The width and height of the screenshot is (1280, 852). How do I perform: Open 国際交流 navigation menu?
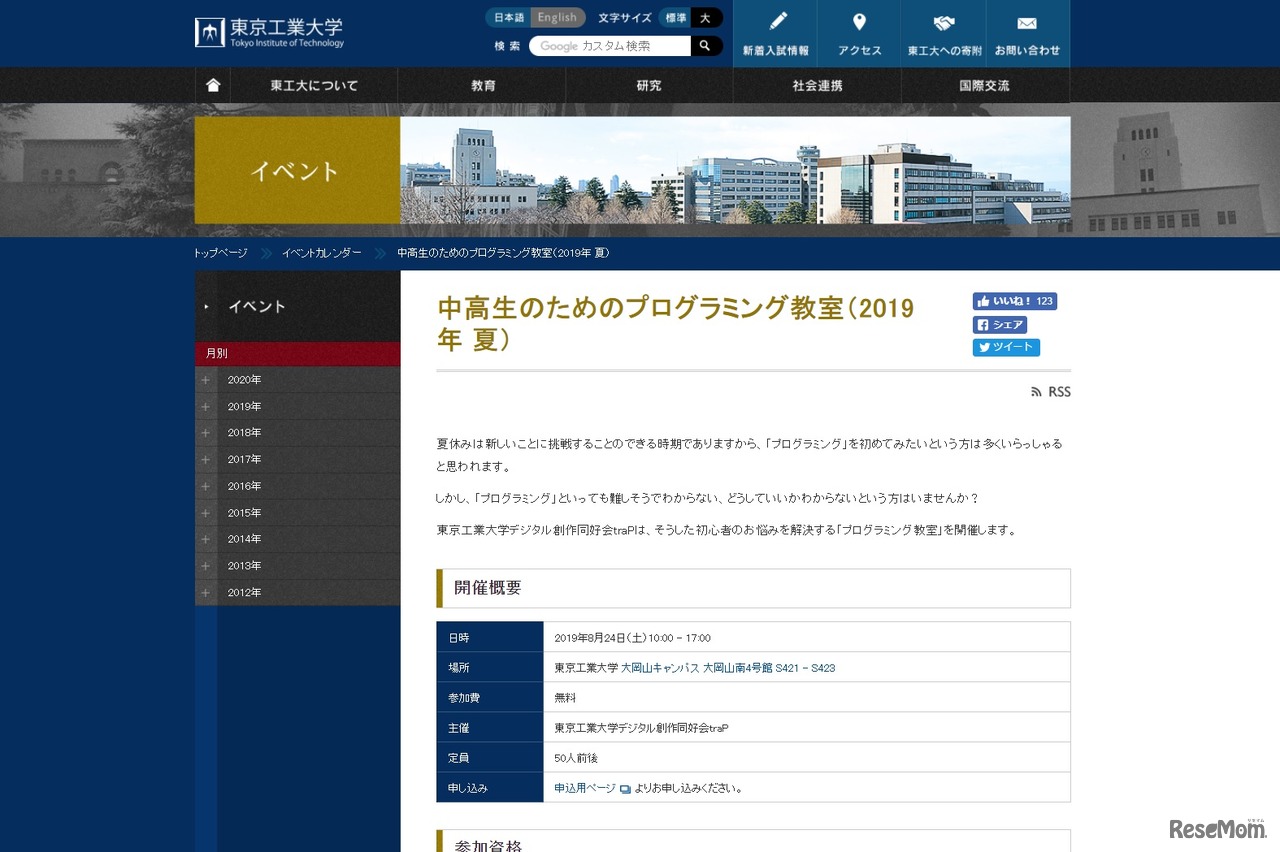point(985,86)
